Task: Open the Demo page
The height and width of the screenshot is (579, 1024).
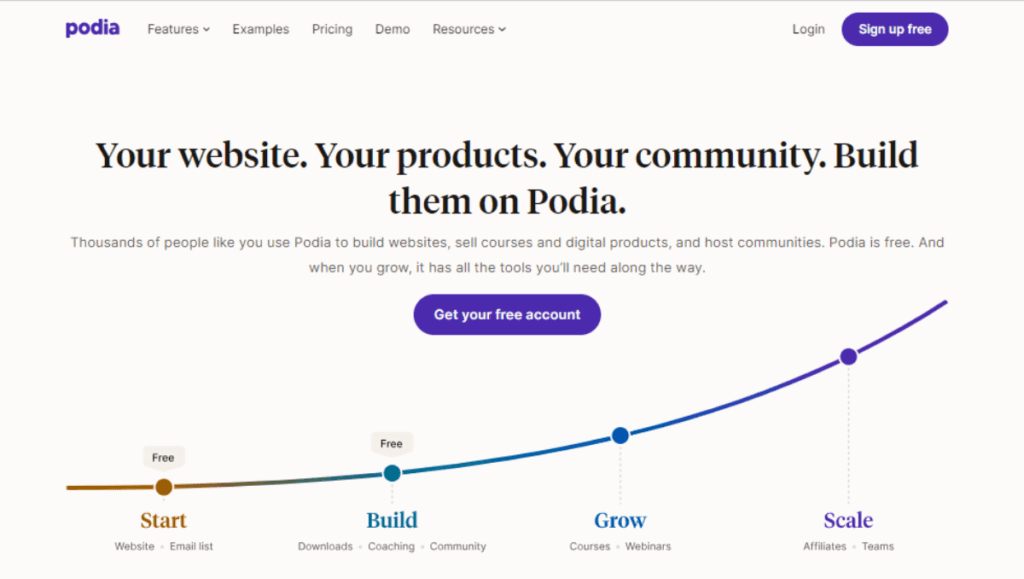Action: click(392, 29)
